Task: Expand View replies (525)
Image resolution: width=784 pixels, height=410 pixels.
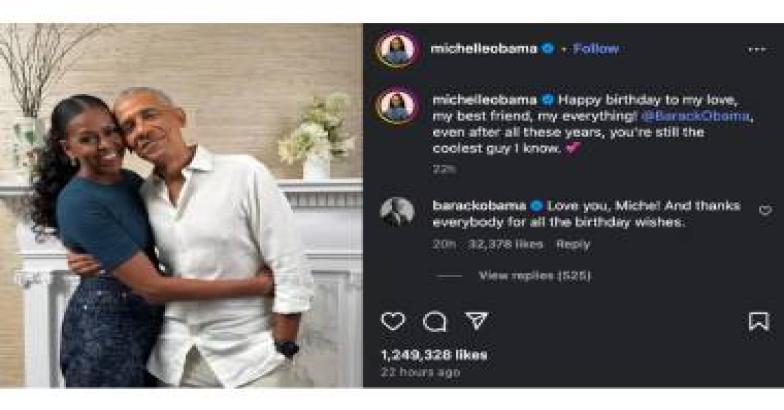Action: (535, 275)
